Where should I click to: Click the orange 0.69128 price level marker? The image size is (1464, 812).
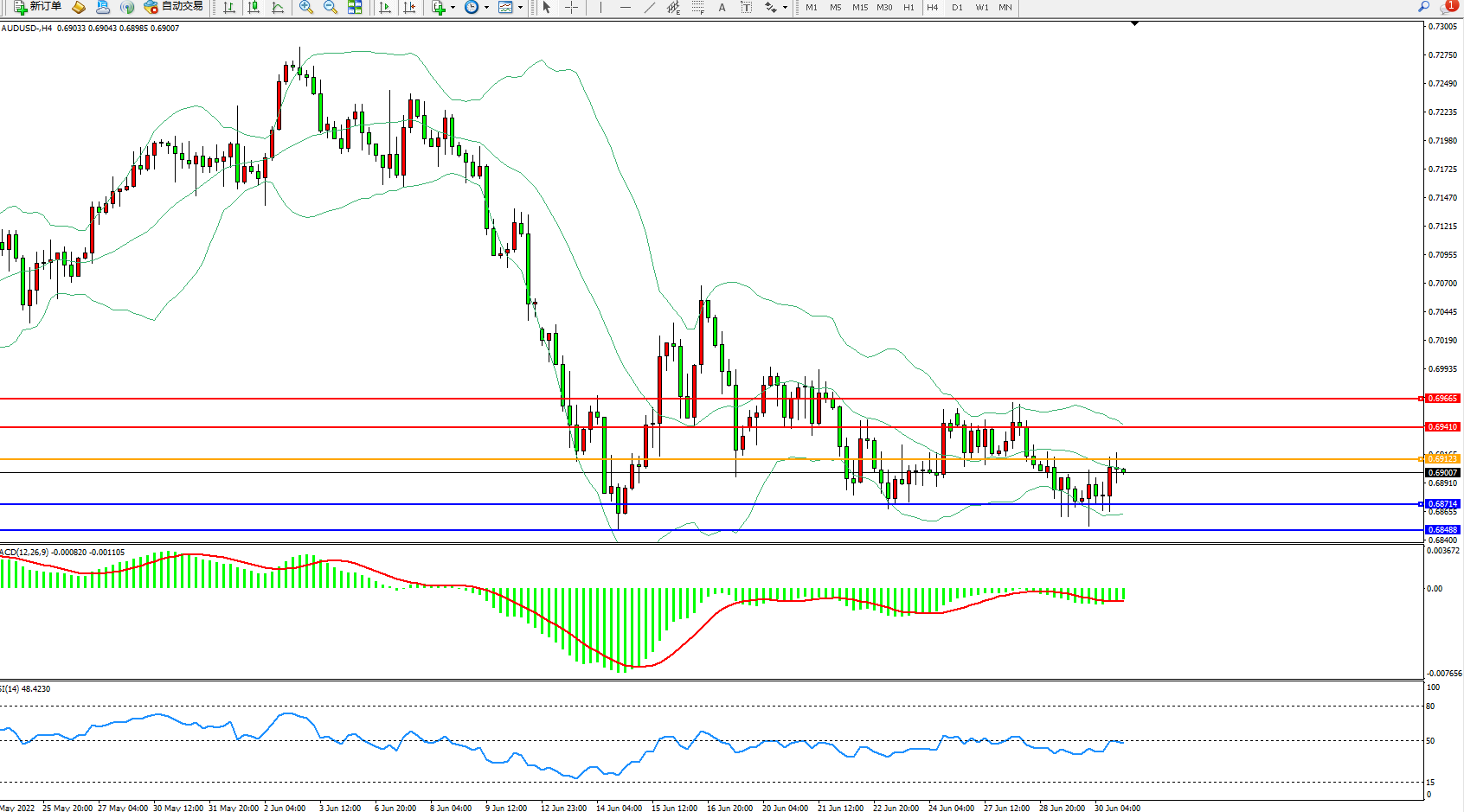click(x=1442, y=458)
